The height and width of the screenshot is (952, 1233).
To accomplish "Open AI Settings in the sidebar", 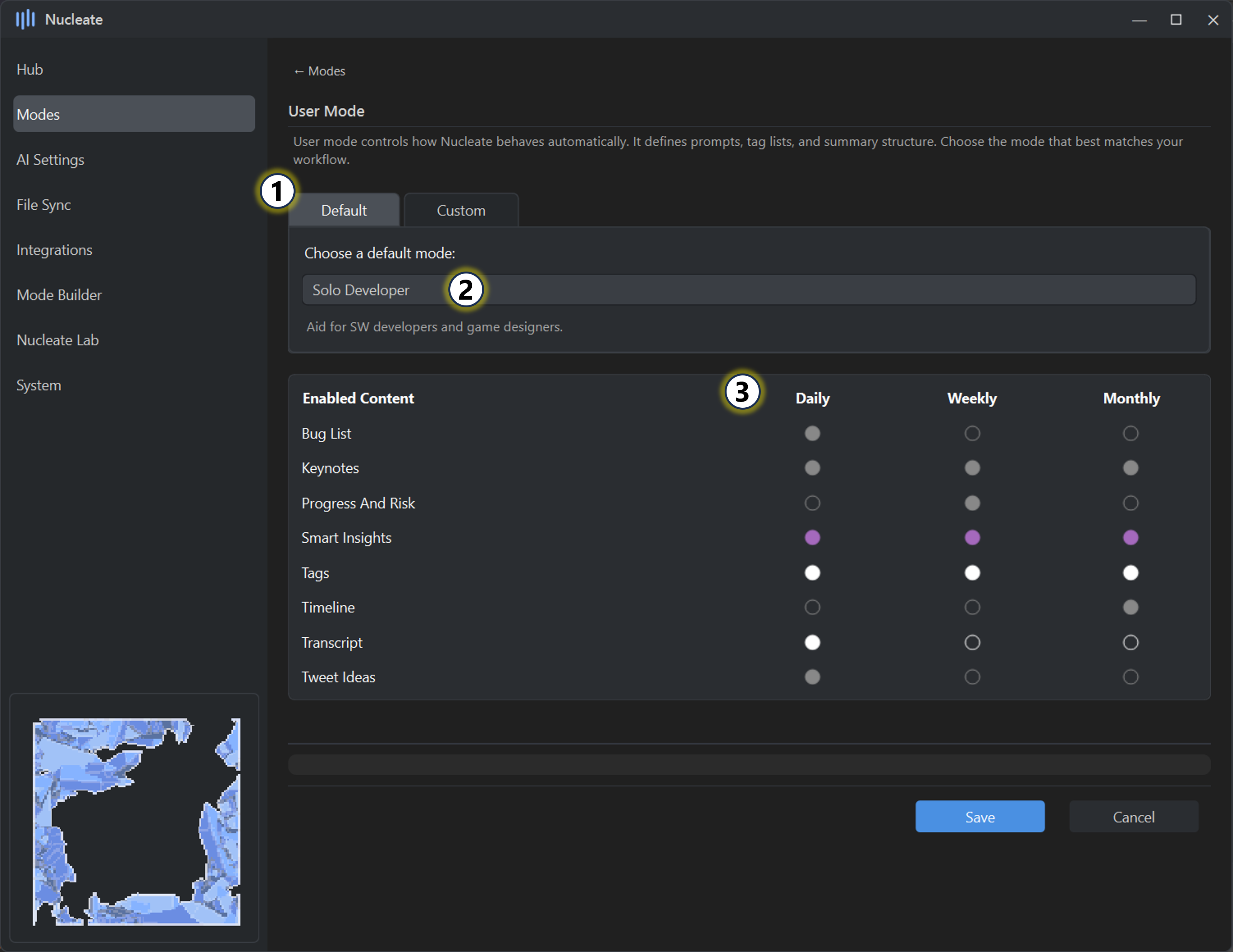I will click(50, 160).
